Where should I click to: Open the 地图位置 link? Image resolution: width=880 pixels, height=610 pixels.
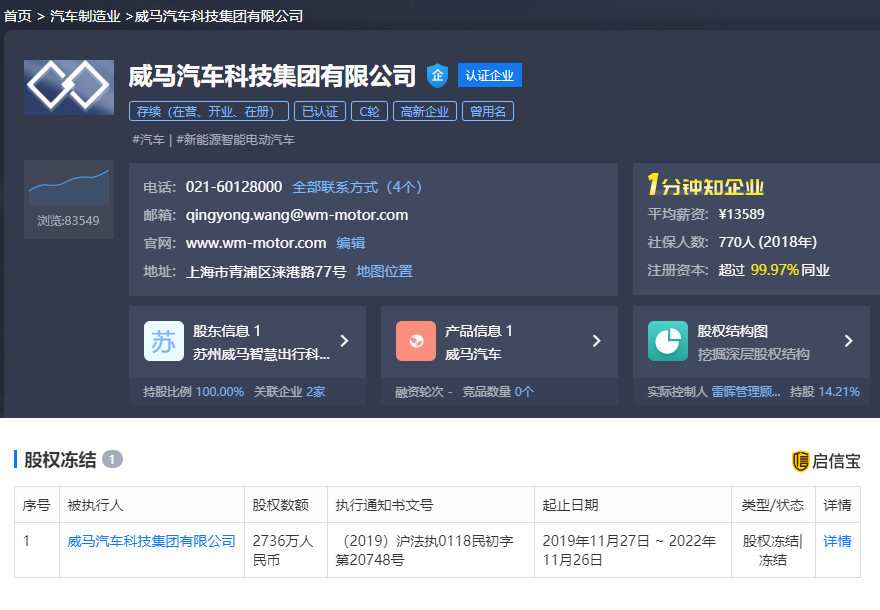click(x=384, y=271)
